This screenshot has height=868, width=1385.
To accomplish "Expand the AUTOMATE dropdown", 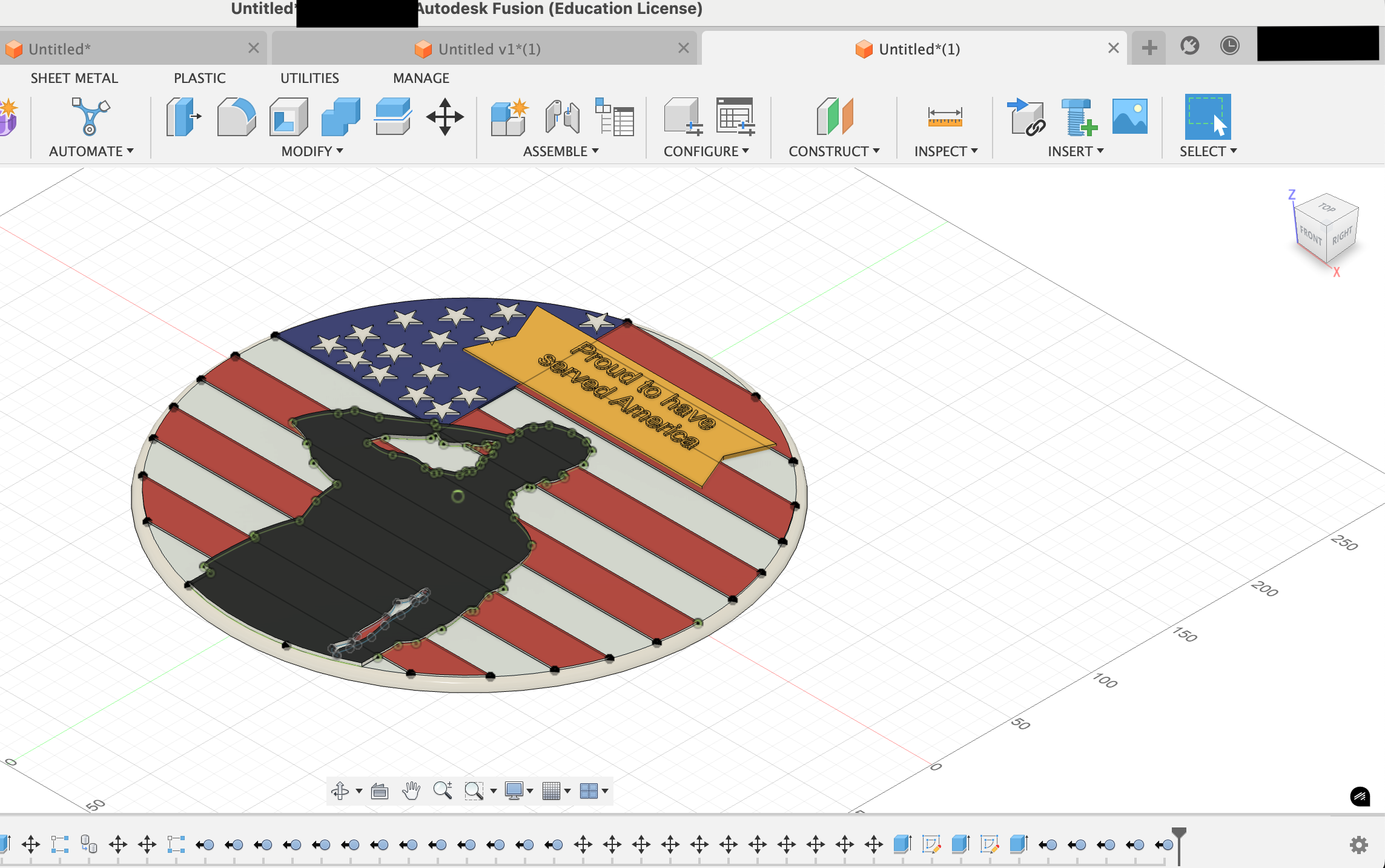I will (x=91, y=151).
